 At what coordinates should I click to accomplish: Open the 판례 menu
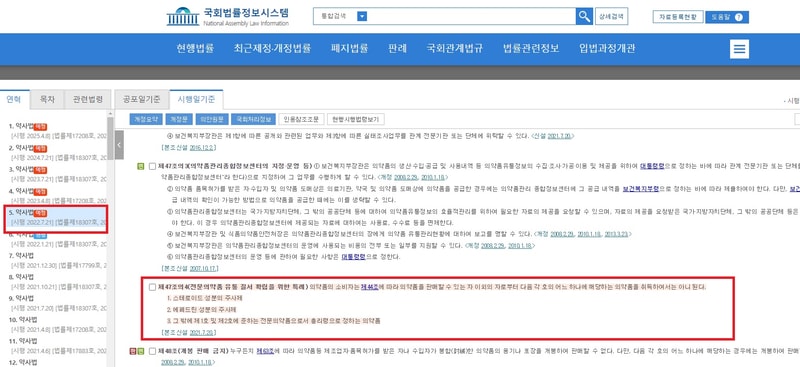(397, 49)
